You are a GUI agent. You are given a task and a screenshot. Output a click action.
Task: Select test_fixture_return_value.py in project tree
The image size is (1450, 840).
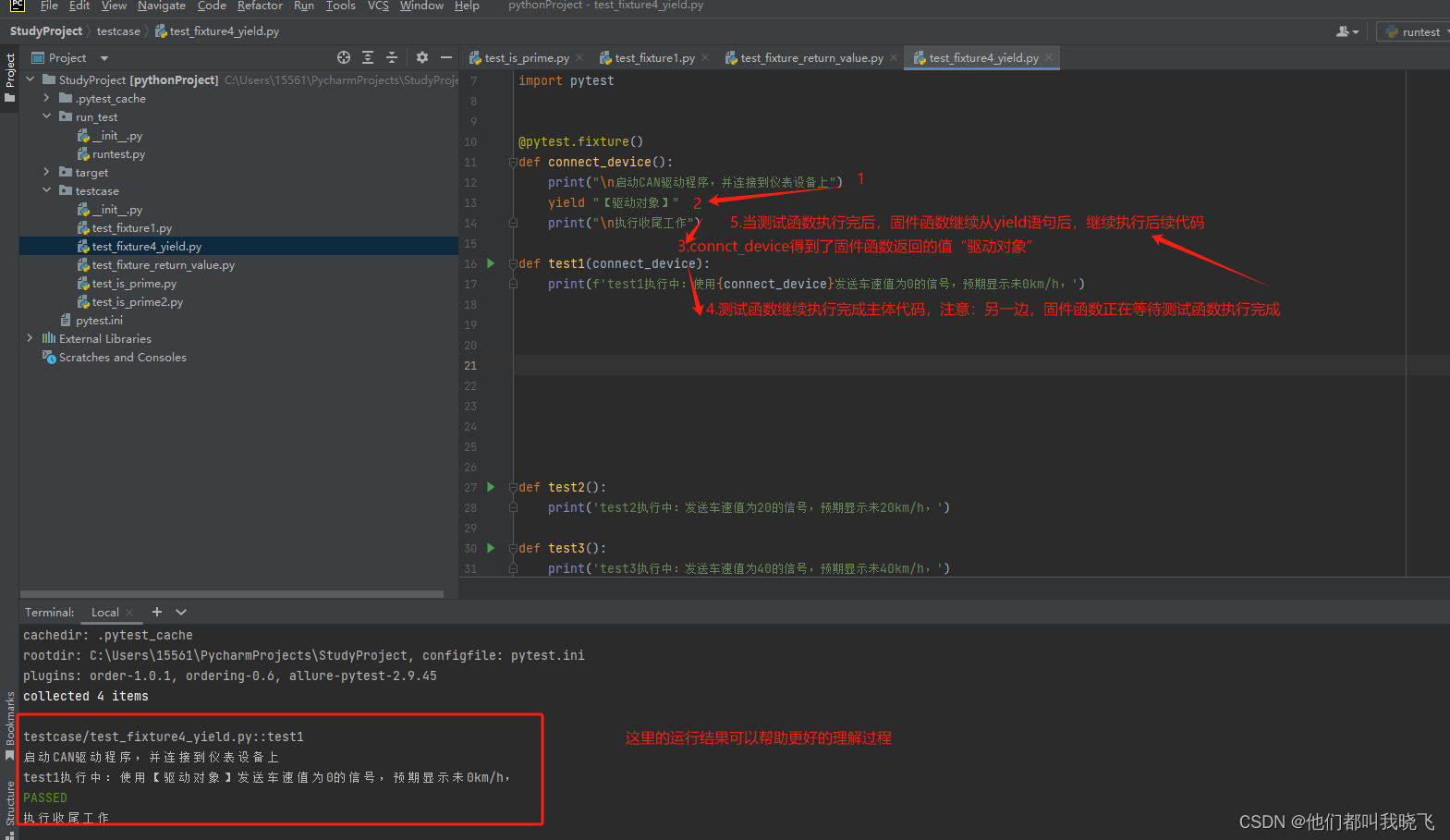tap(163, 265)
